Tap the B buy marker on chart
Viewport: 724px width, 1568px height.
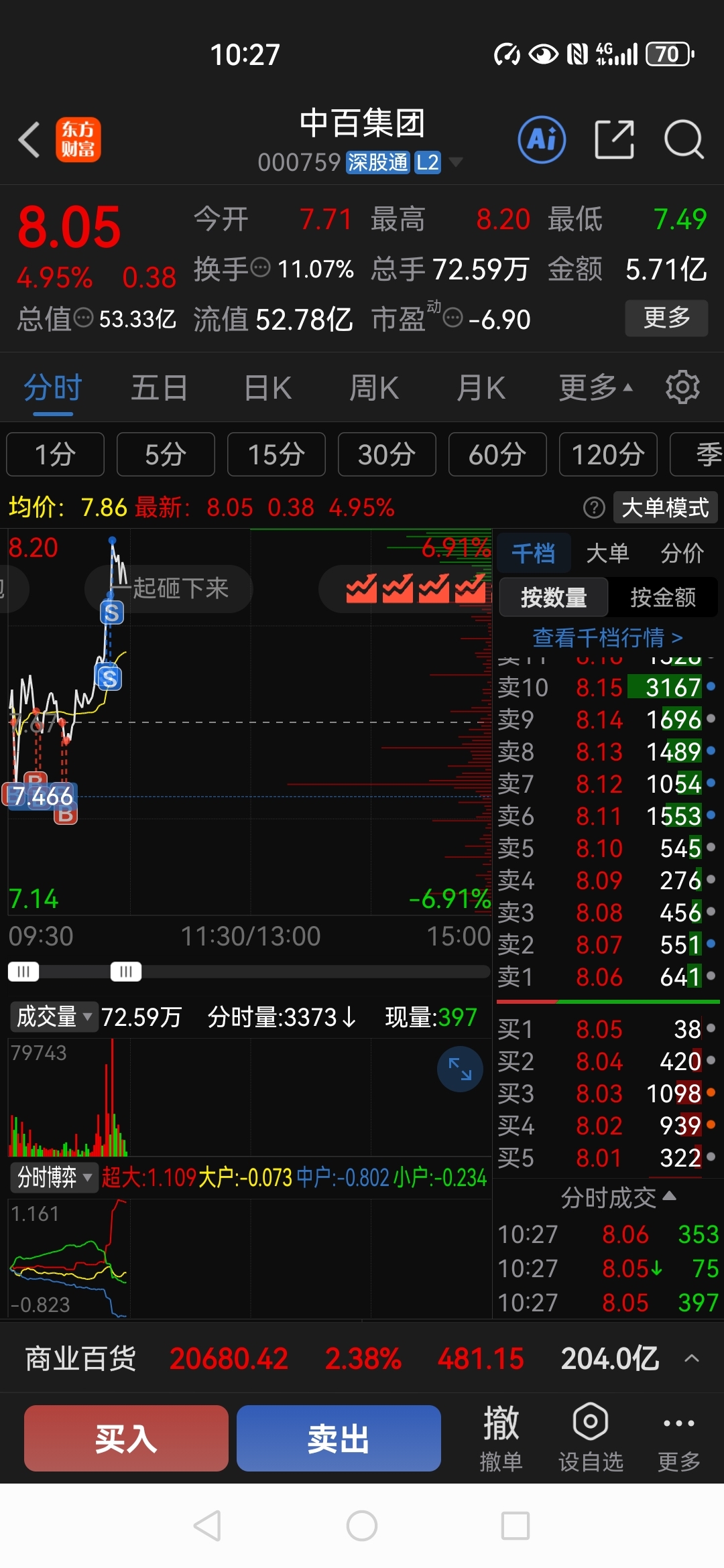65,813
